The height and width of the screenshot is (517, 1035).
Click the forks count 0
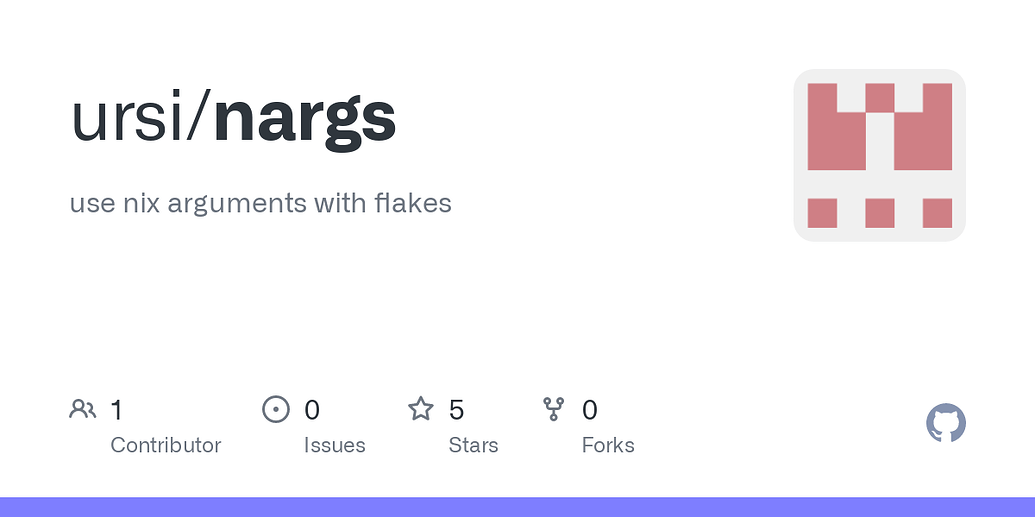click(590, 410)
